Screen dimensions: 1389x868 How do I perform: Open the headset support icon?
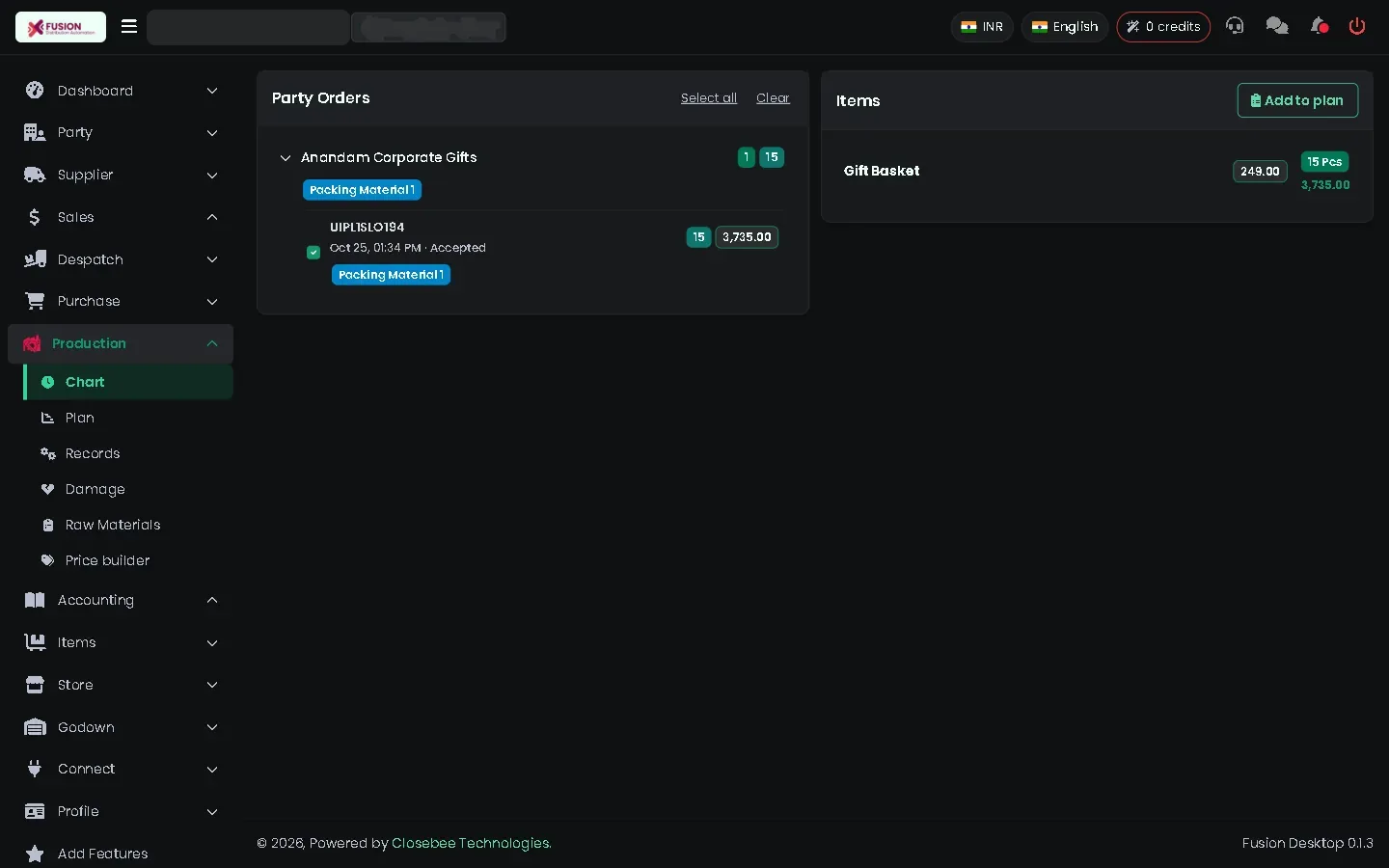click(1235, 26)
